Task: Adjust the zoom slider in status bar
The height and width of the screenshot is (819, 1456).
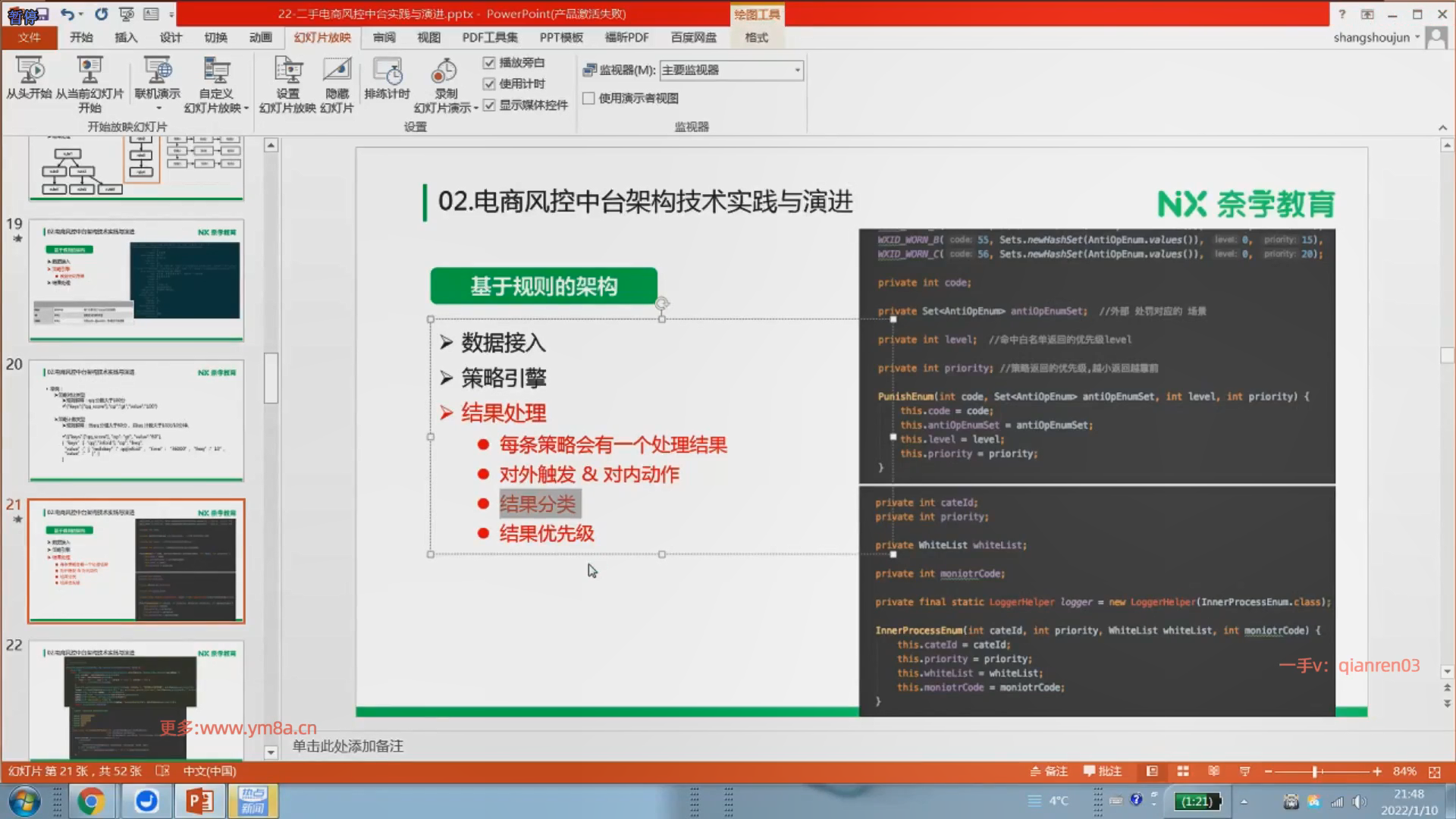Action: coord(1316,771)
